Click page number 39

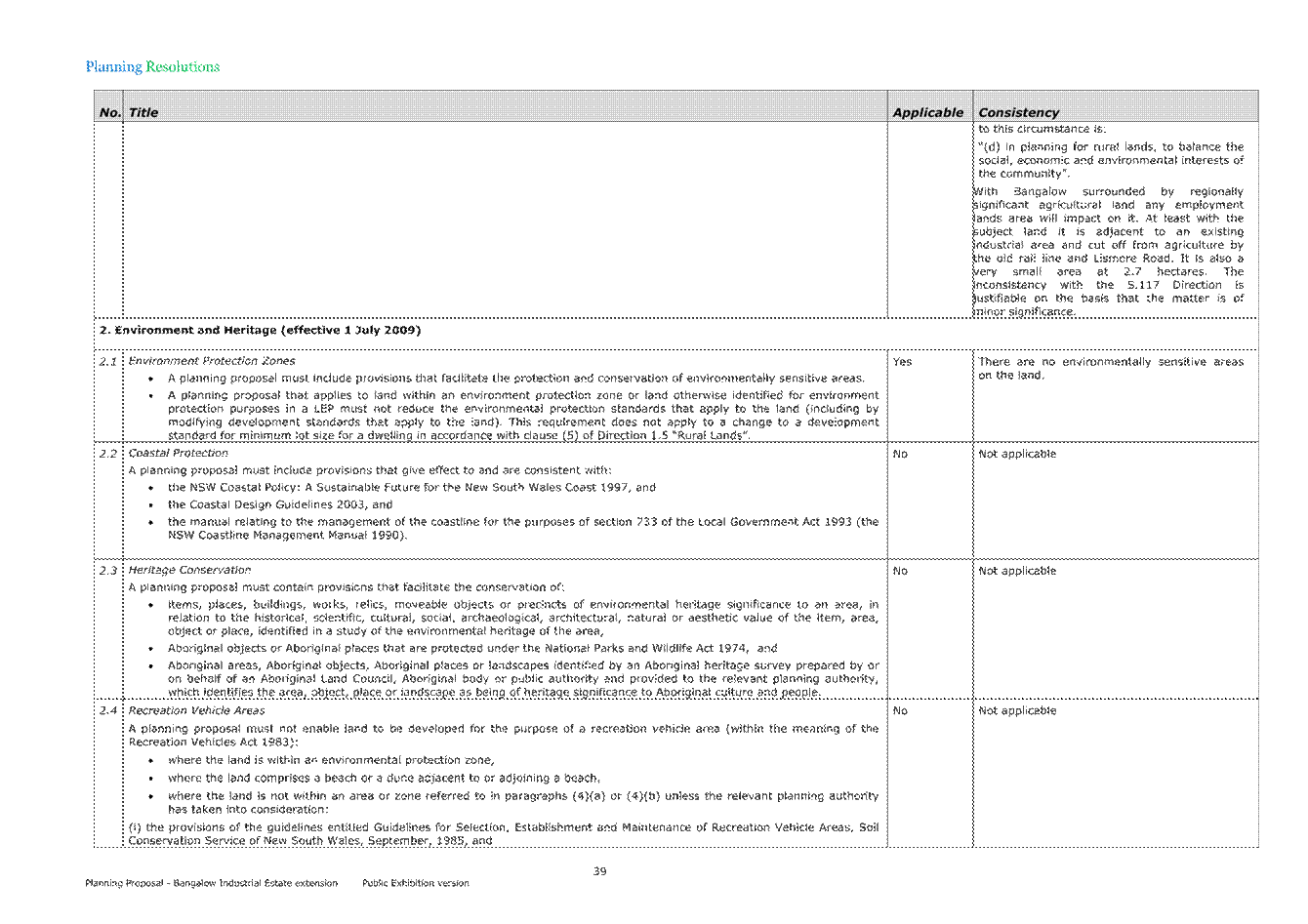(600, 871)
